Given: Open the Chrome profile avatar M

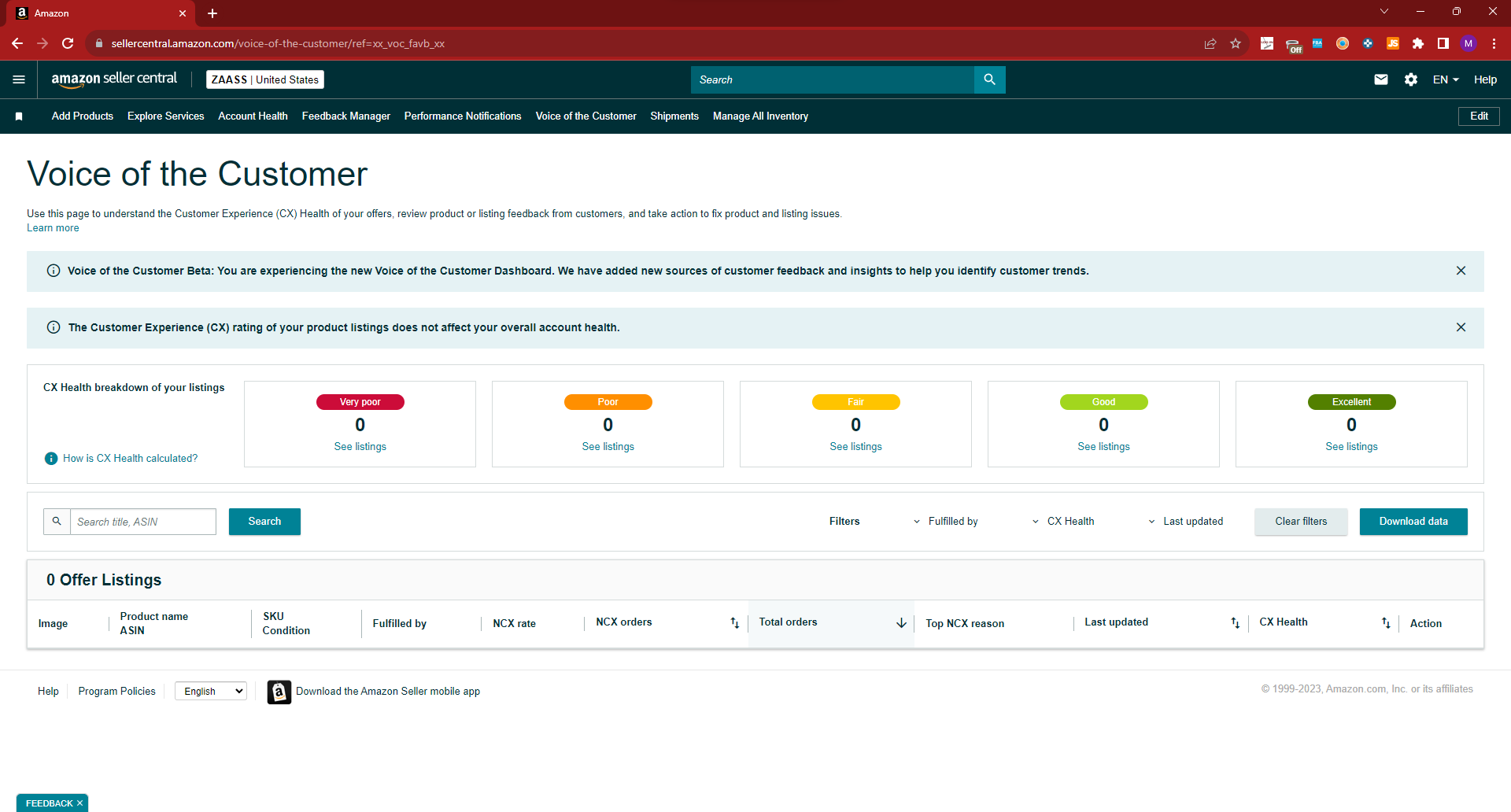Looking at the screenshot, I should point(1469,43).
